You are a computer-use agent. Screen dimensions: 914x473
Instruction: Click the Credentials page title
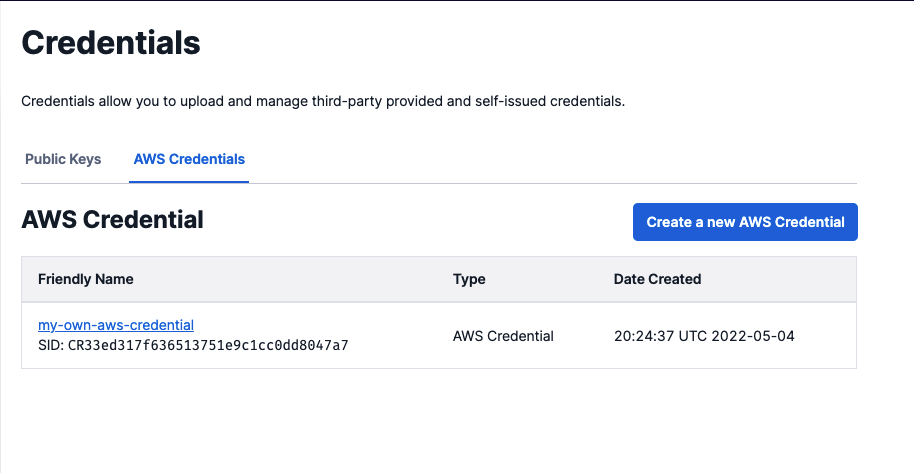111,43
